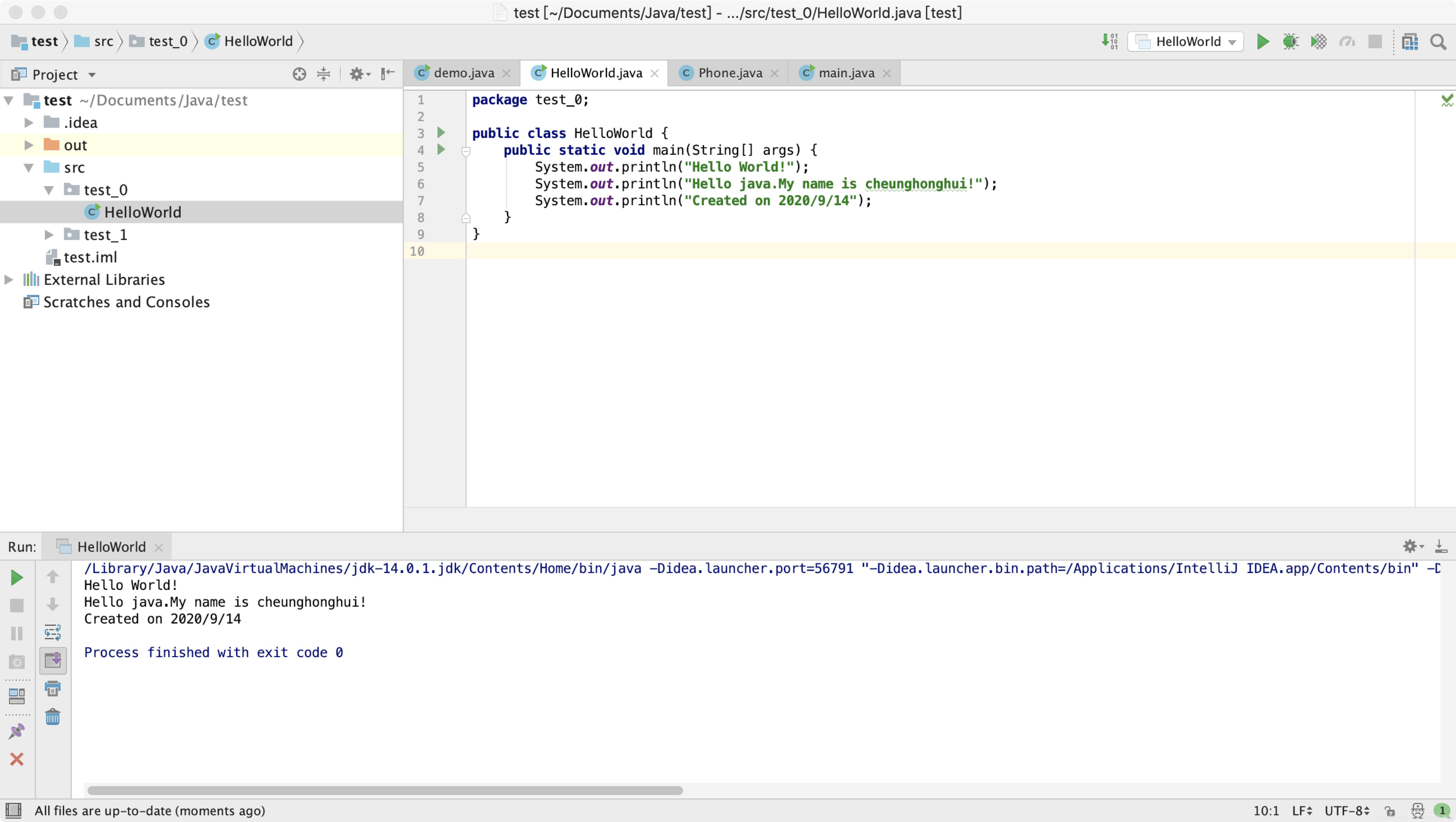Click the HelloWorld breadcrumb
The image size is (1456, 822).
249,41
